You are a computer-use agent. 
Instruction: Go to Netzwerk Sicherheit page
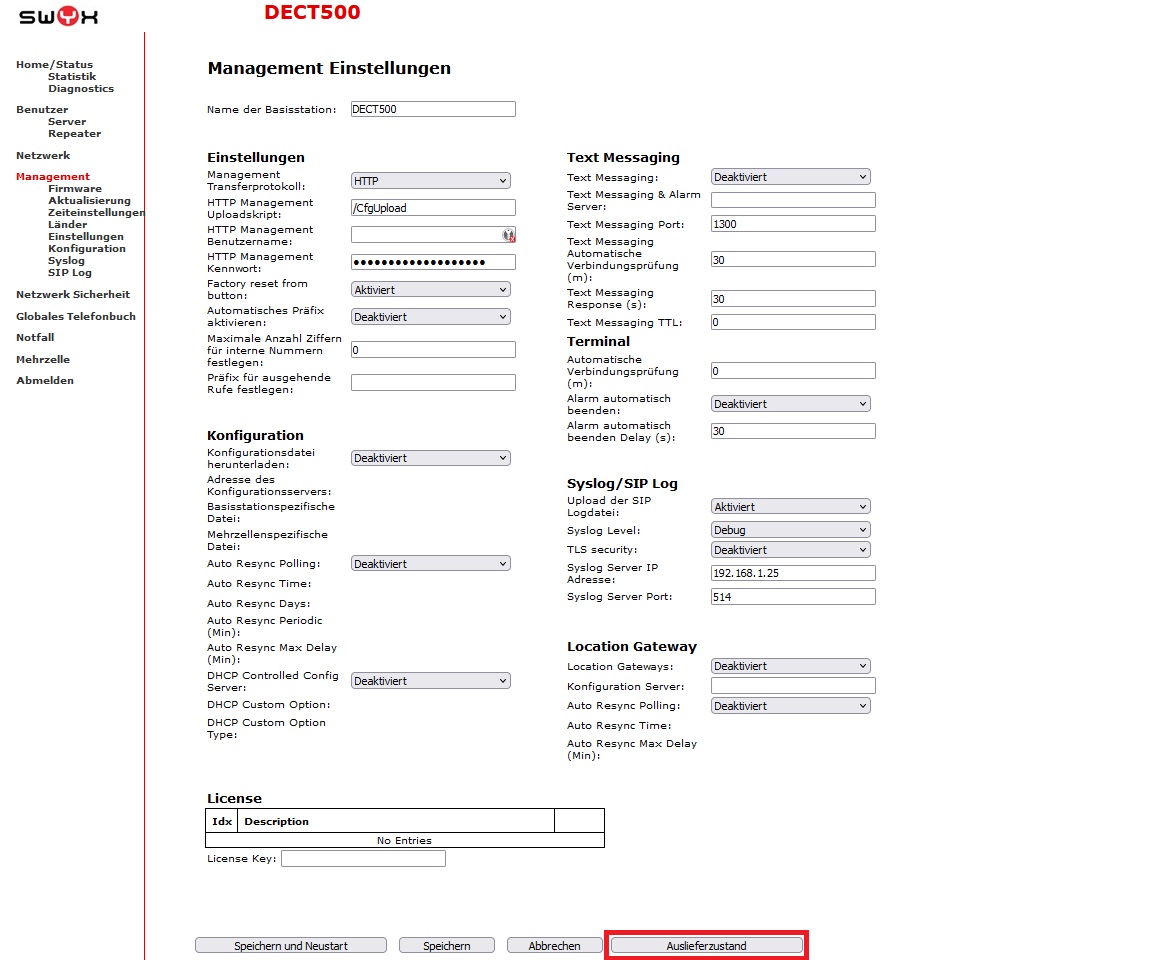click(73, 295)
